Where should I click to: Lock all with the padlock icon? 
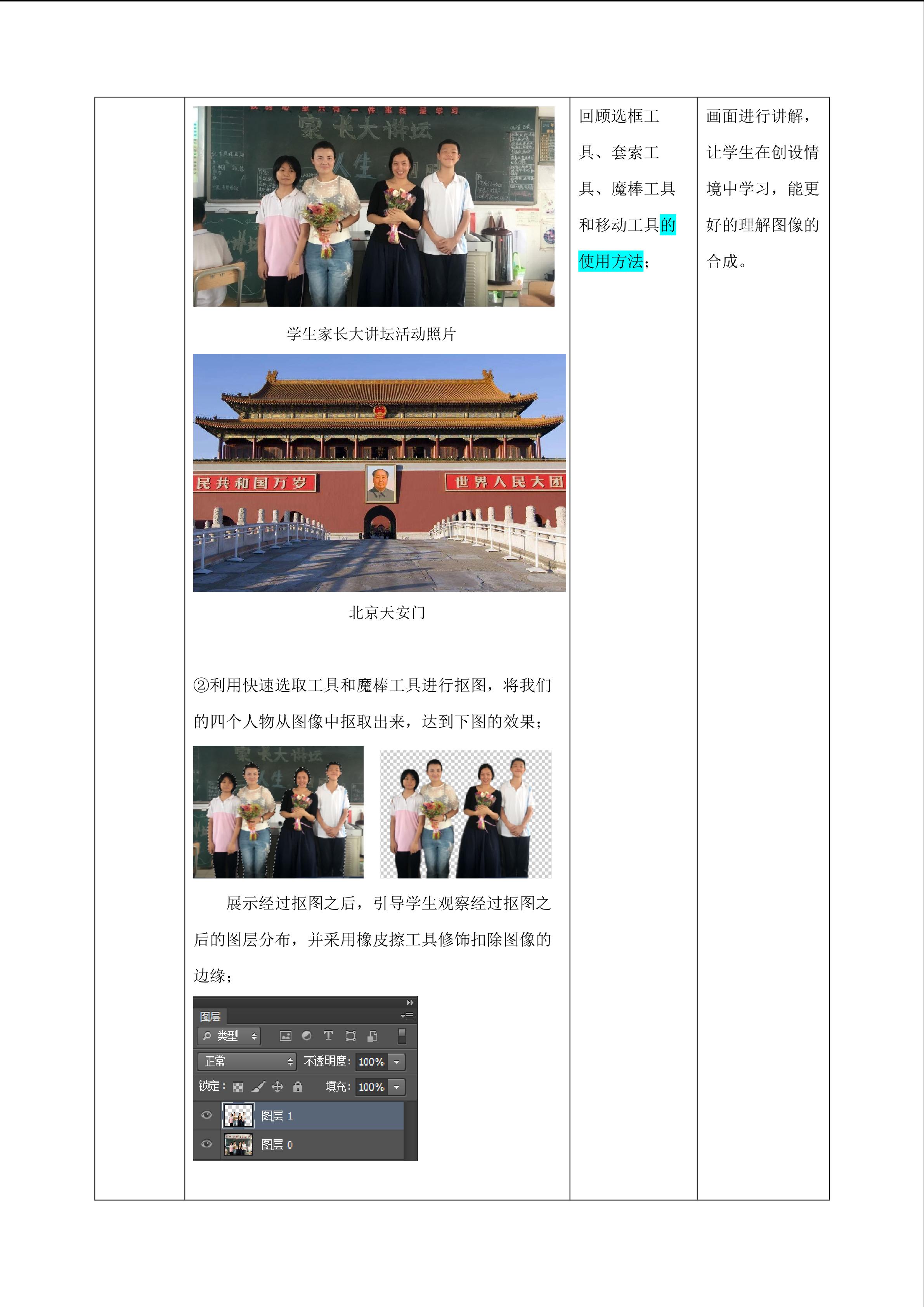click(x=298, y=1087)
